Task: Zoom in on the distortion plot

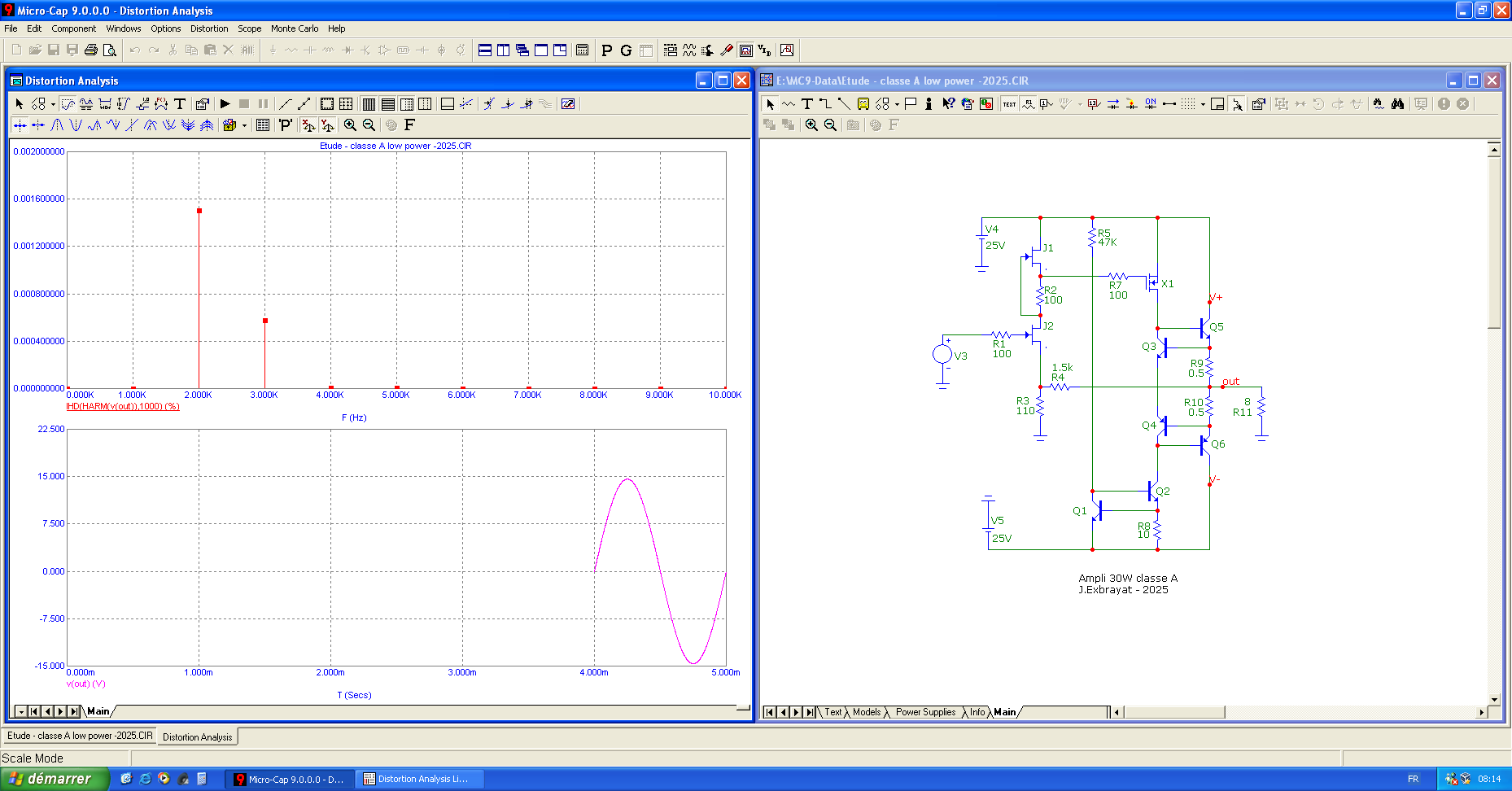Action: 350,125
